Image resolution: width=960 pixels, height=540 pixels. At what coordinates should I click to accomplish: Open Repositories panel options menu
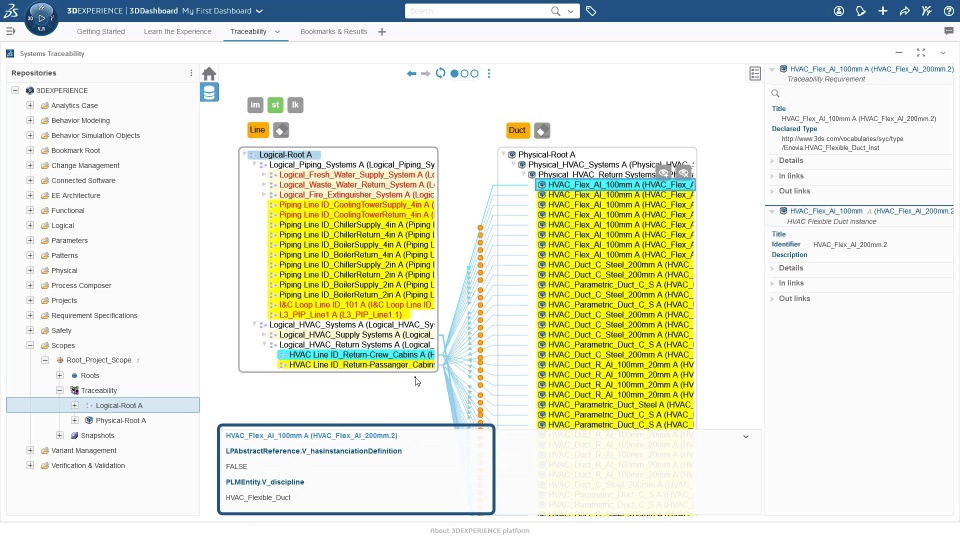(x=191, y=73)
